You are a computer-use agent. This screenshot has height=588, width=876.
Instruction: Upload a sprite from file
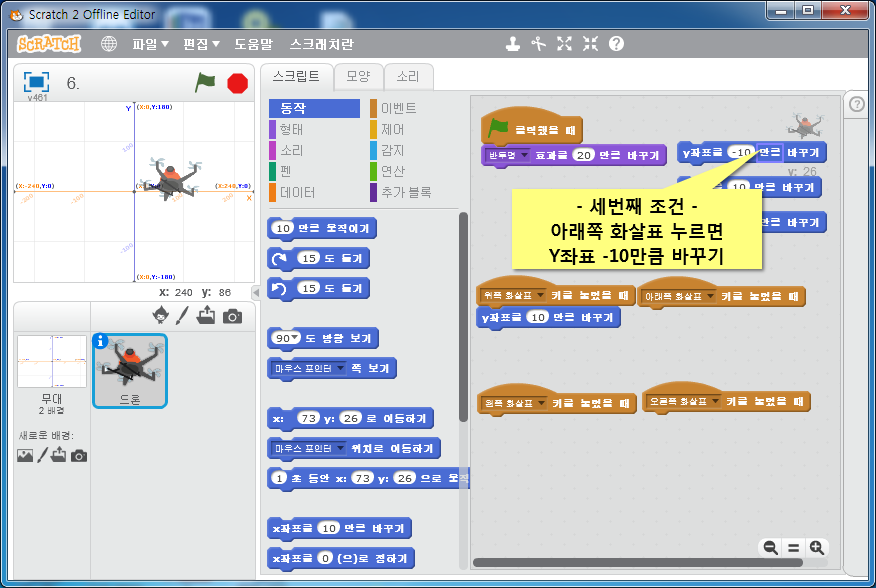(206, 315)
